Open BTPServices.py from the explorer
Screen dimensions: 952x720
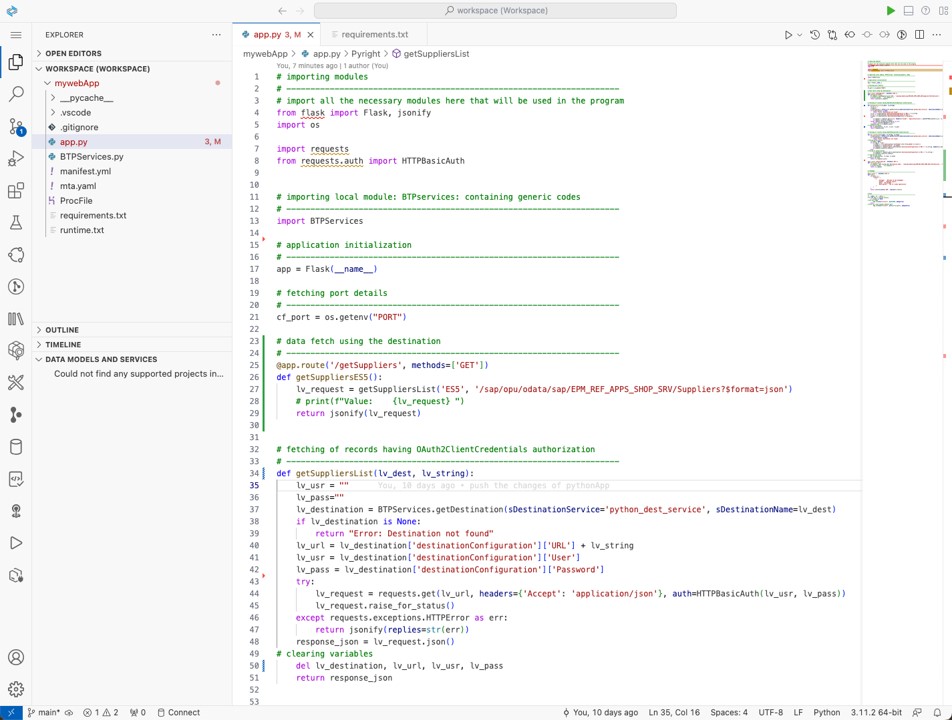(x=91, y=156)
